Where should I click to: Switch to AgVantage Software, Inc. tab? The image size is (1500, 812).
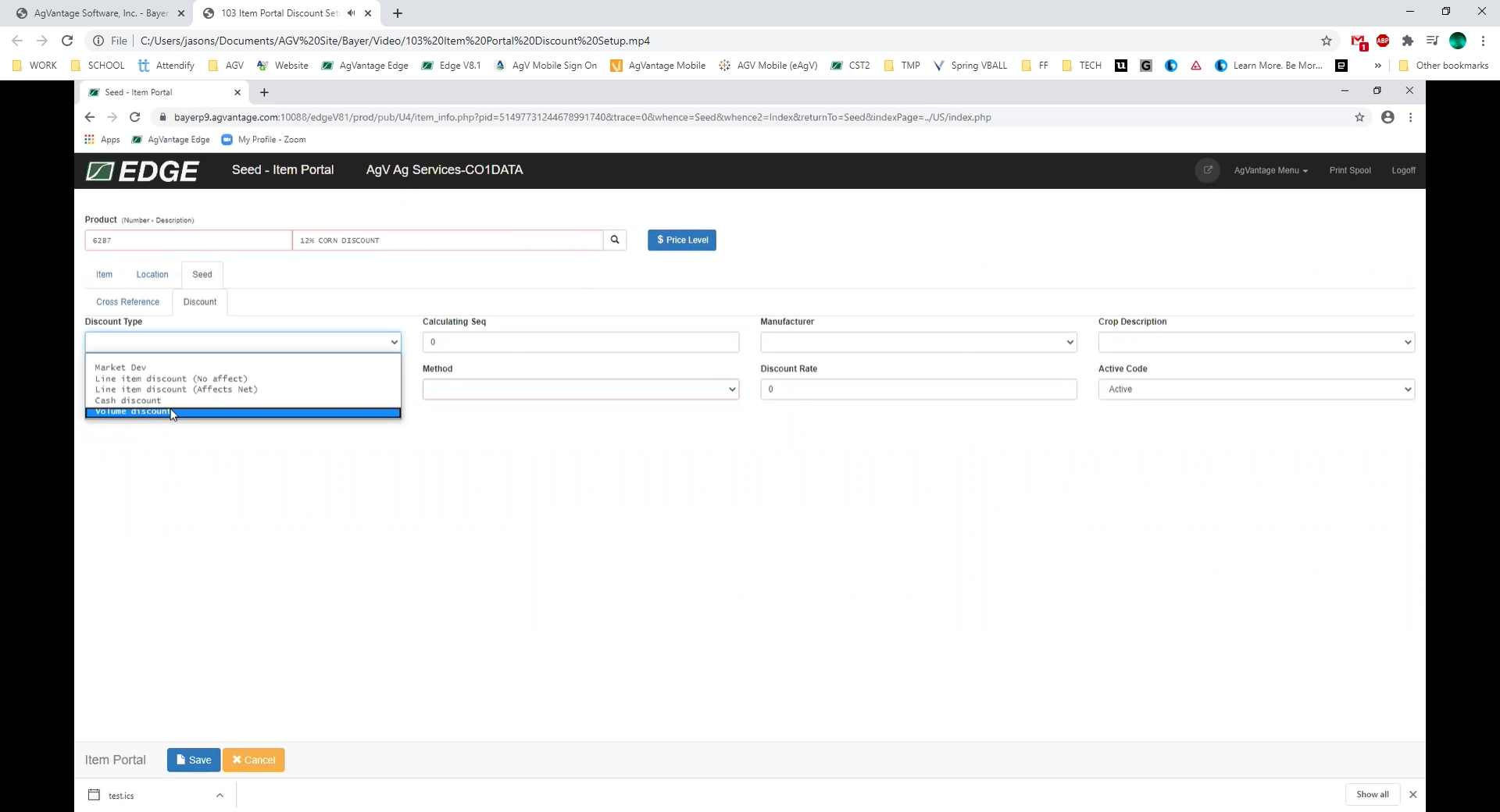[x=101, y=13]
